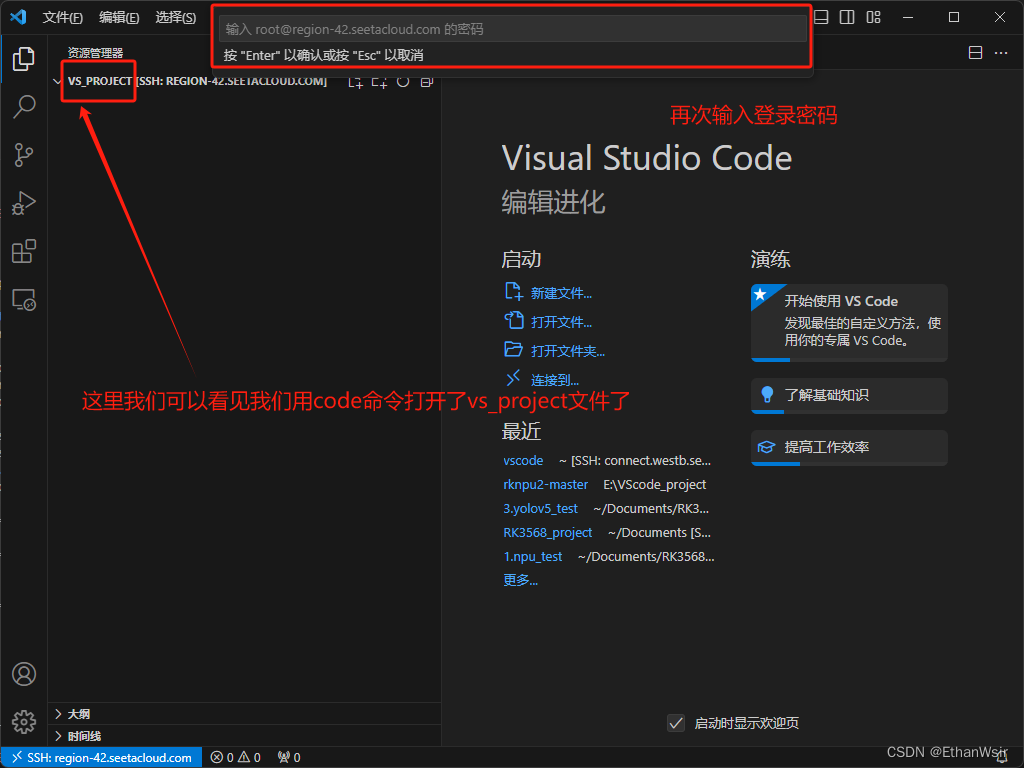Open recent folder RK3568_project
Viewport: 1024px width, 768px height.
pyautogui.click(x=547, y=532)
